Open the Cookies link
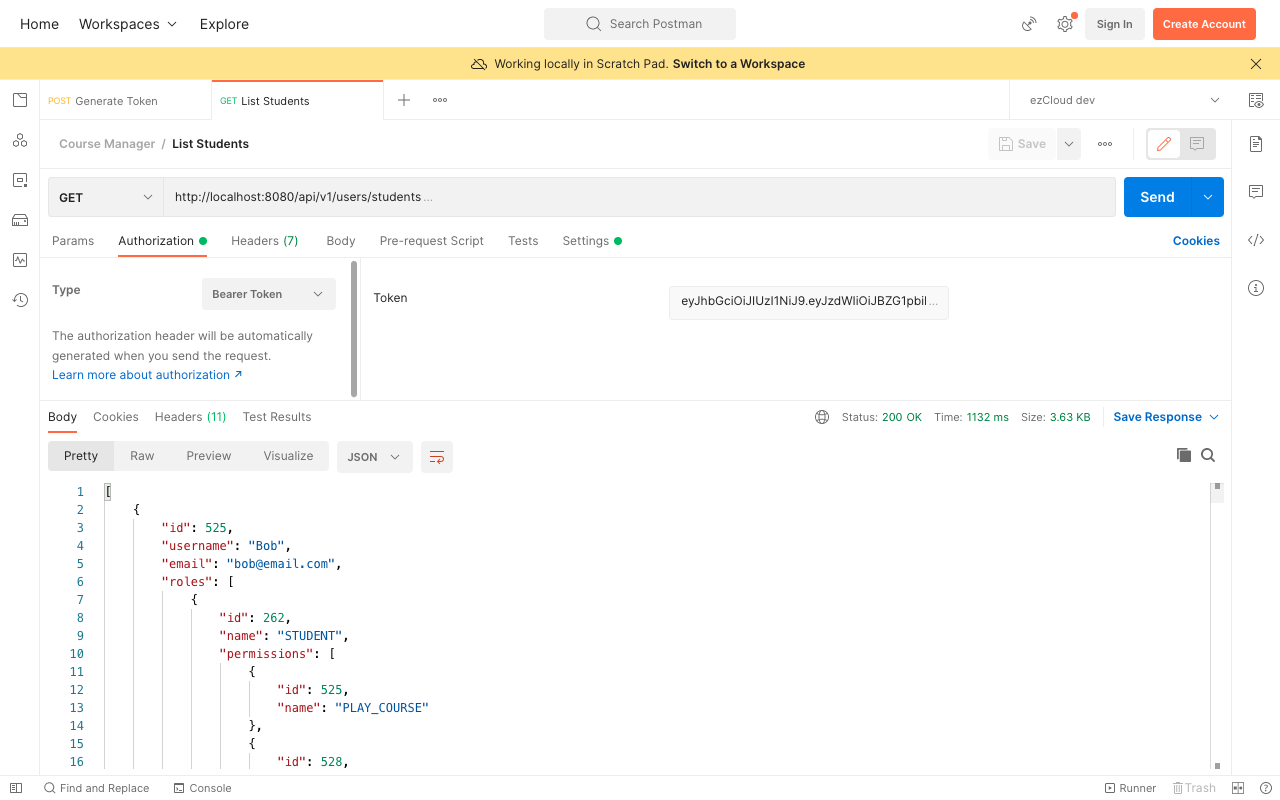Viewport: 1280px width, 800px height. (x=1196, y=241)
